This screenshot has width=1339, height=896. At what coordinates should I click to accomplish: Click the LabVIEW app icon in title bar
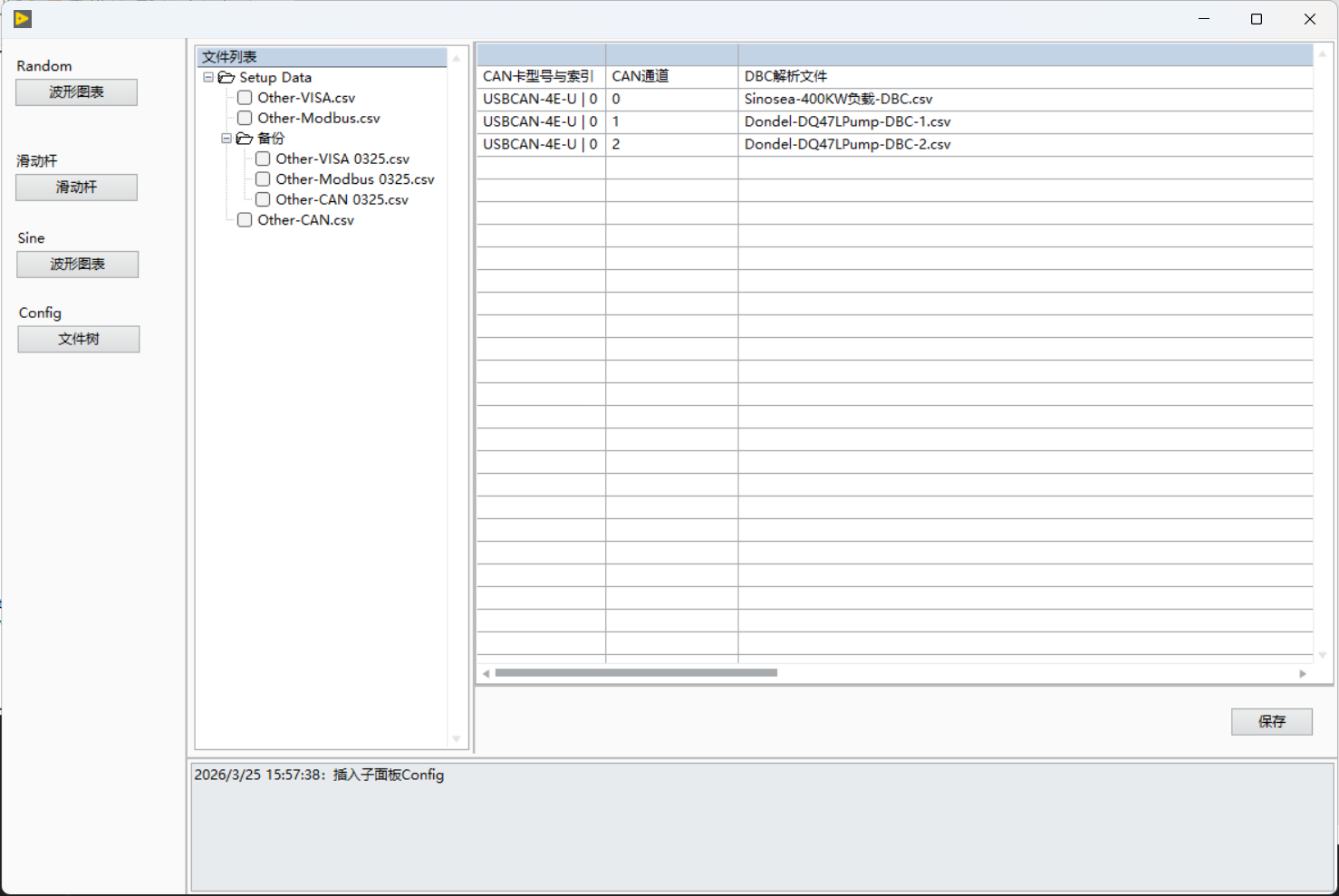pyautogui.click(x=23, y=19)
